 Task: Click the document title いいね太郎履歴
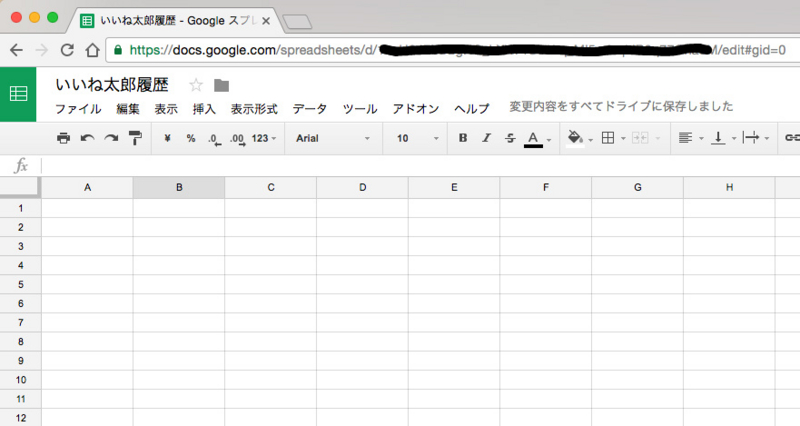click(x=112, y=85)
